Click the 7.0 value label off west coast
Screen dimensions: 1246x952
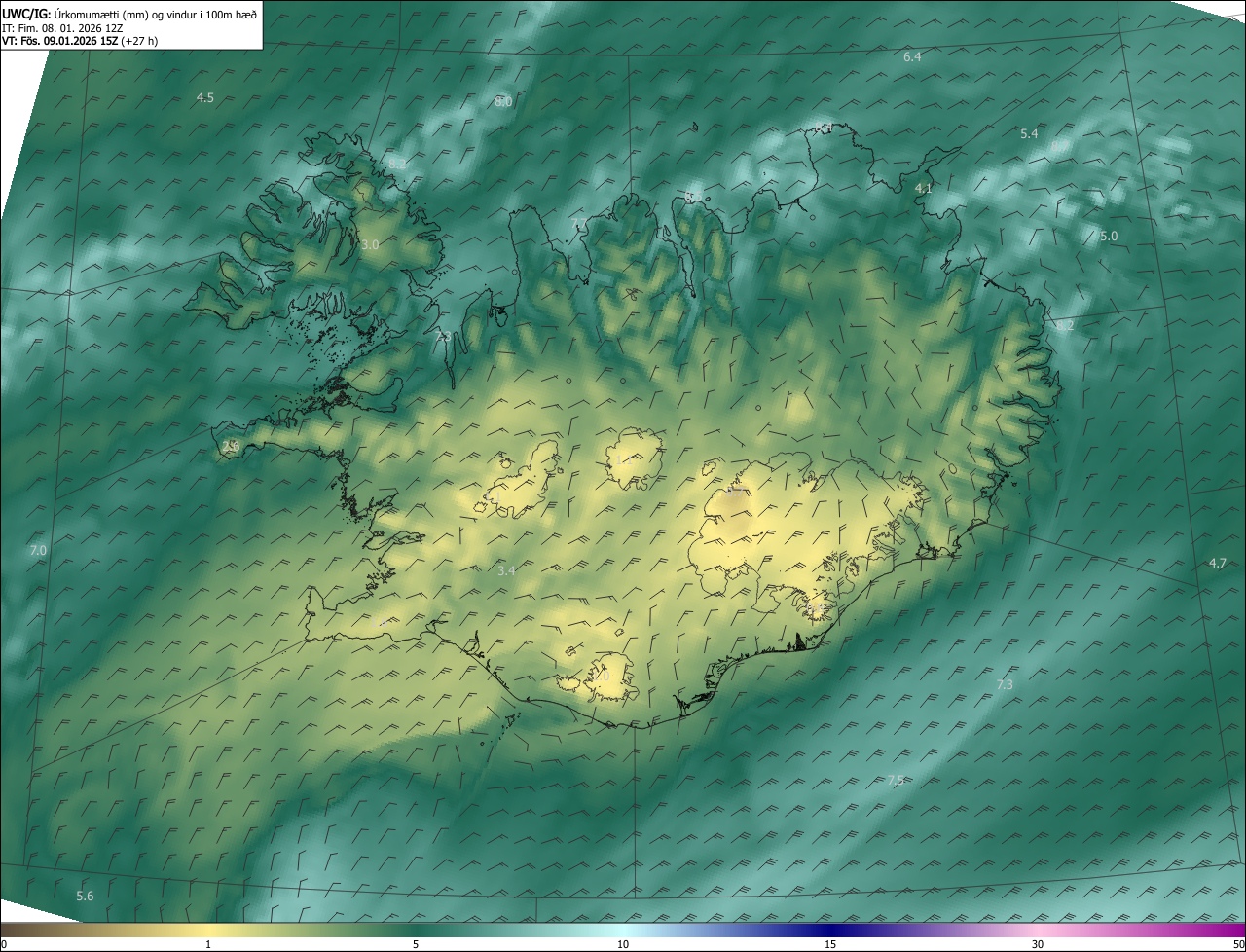pyautogui.click(x=38, y=551)
